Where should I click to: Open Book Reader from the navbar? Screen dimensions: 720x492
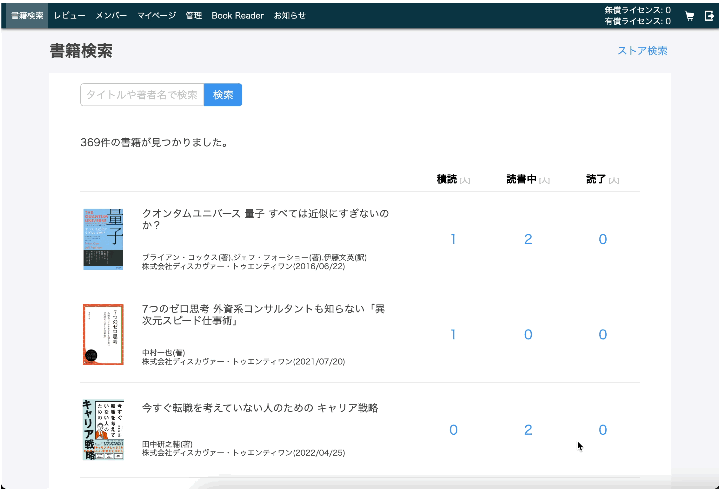pos(237,16)
